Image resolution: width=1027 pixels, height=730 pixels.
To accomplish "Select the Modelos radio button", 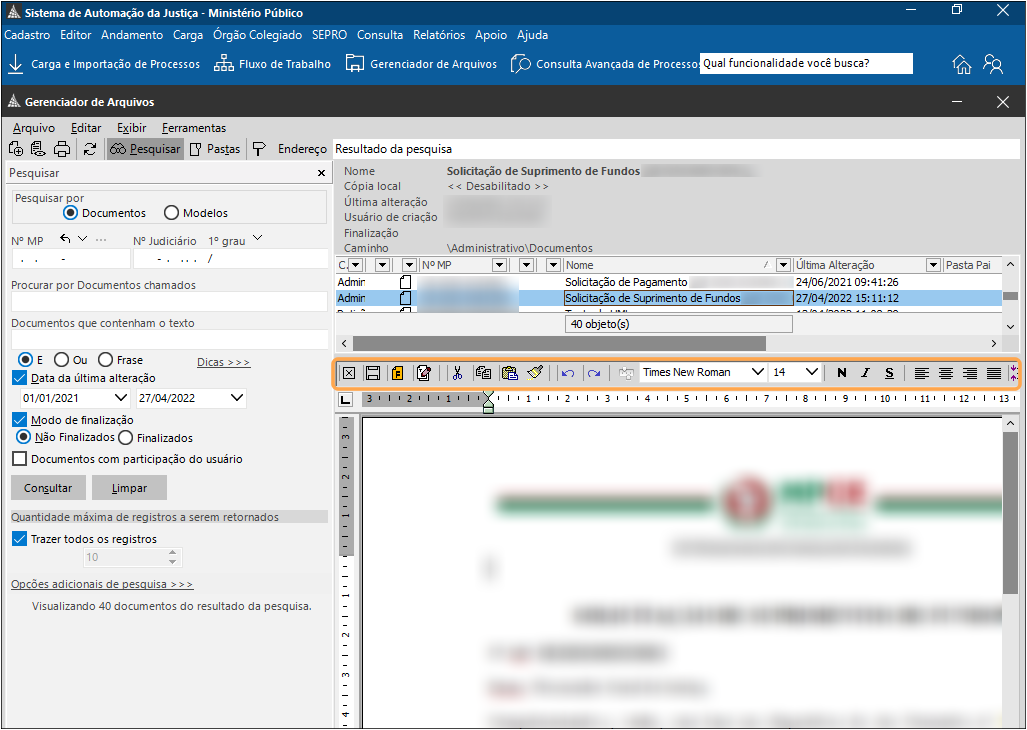I will (172, 213).
